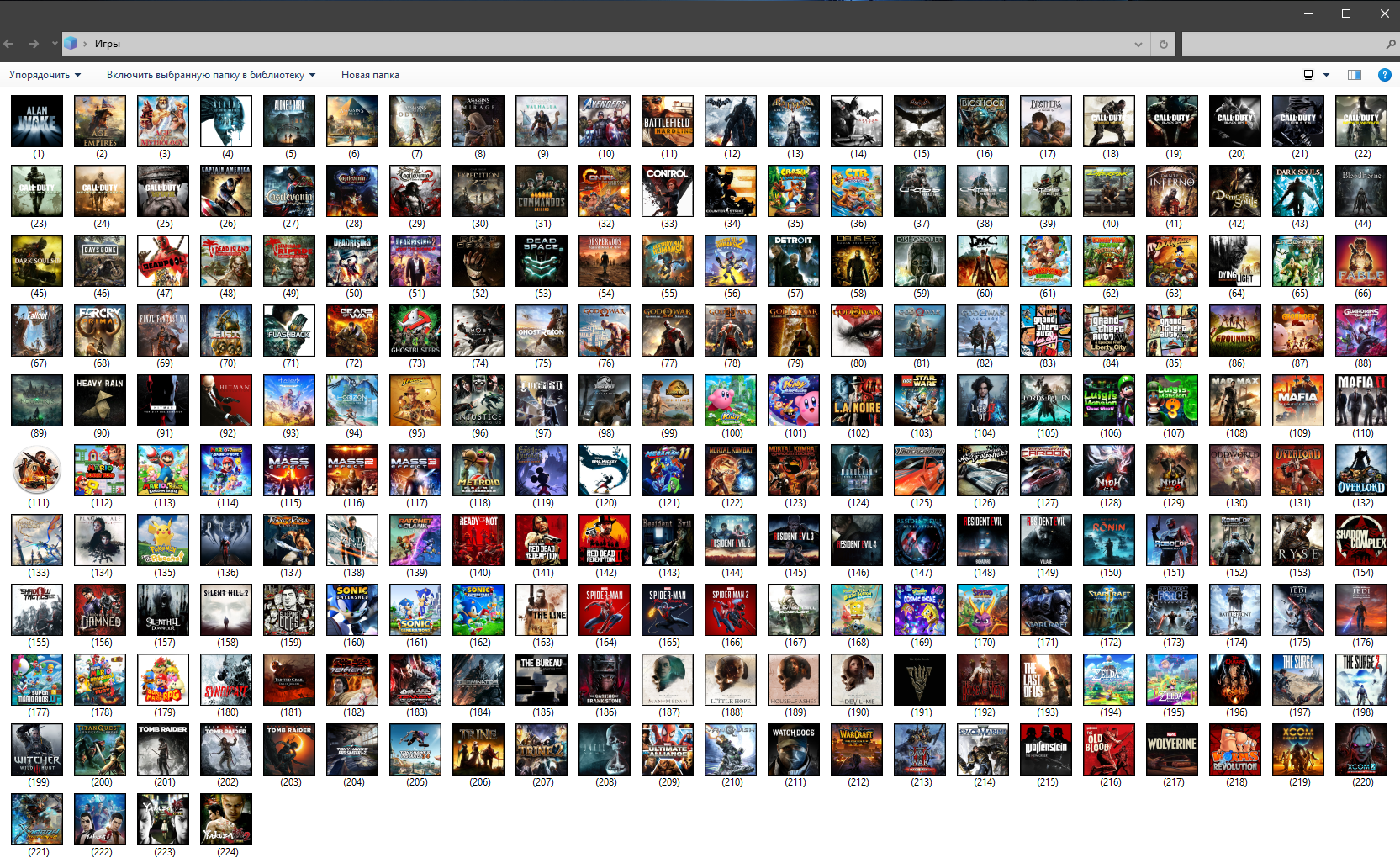Open the Watch Dogs folder (211)
The height and width of the screenshot is (863, 1400).
(794, 749)
